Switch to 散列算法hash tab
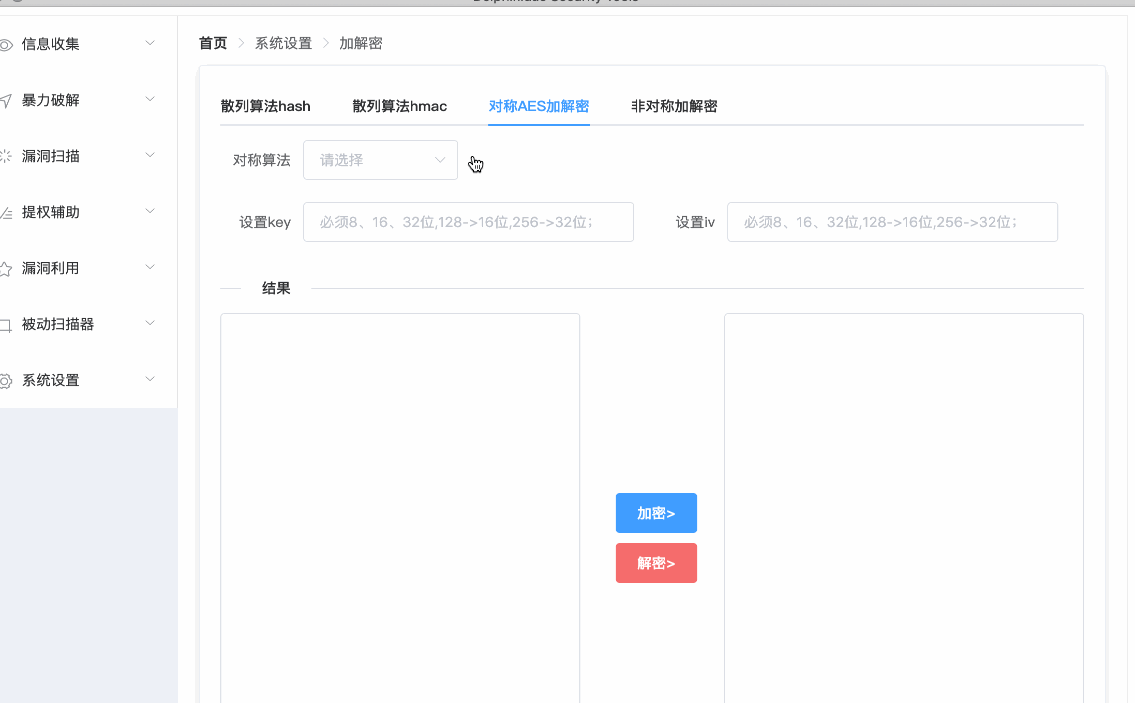Image resolution: width=1135 pixels, height=703 pixels. [266, 106]
